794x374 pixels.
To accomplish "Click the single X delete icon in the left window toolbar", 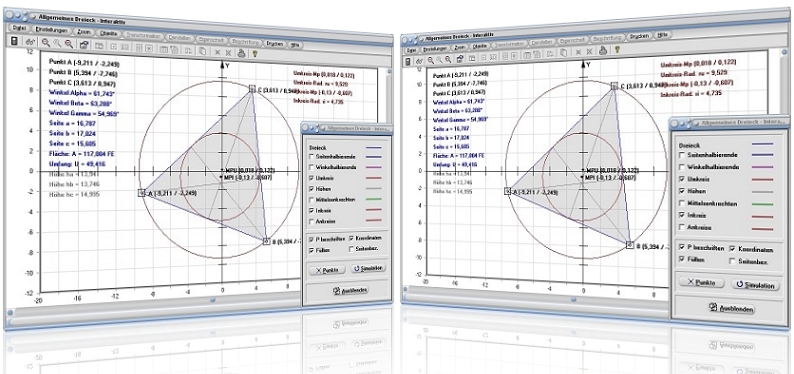I will [x=218, y=52].
